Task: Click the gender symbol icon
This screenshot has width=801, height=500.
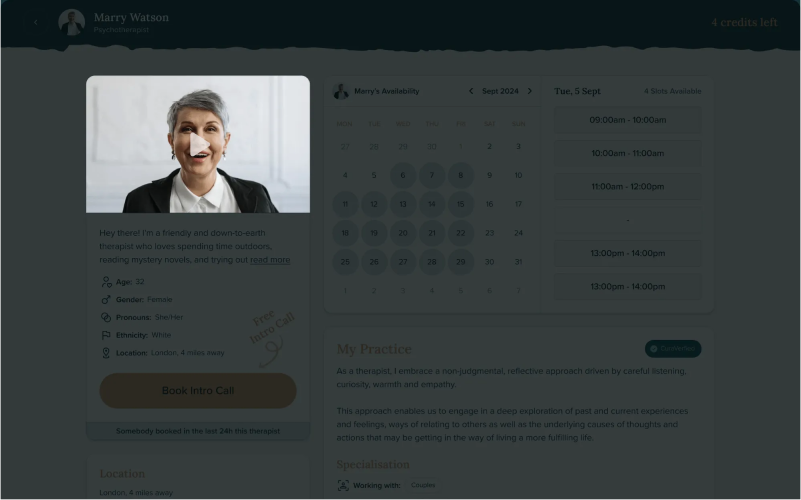Action: pyautogui.click(x=106, y=300)
